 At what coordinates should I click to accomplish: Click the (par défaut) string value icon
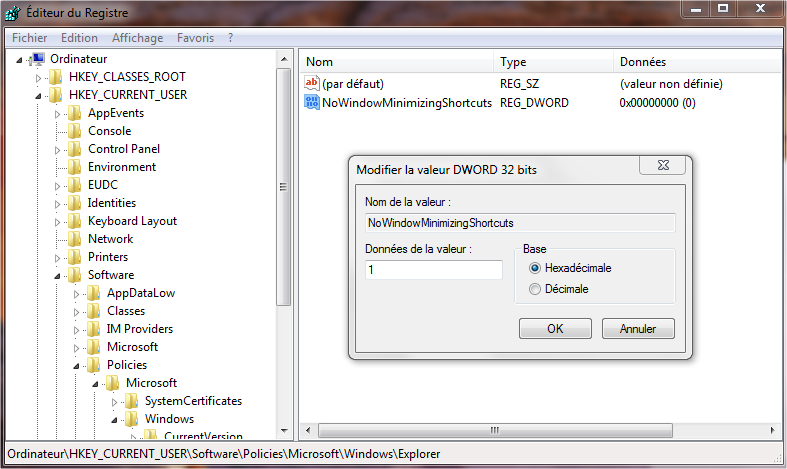click(312, 83)
